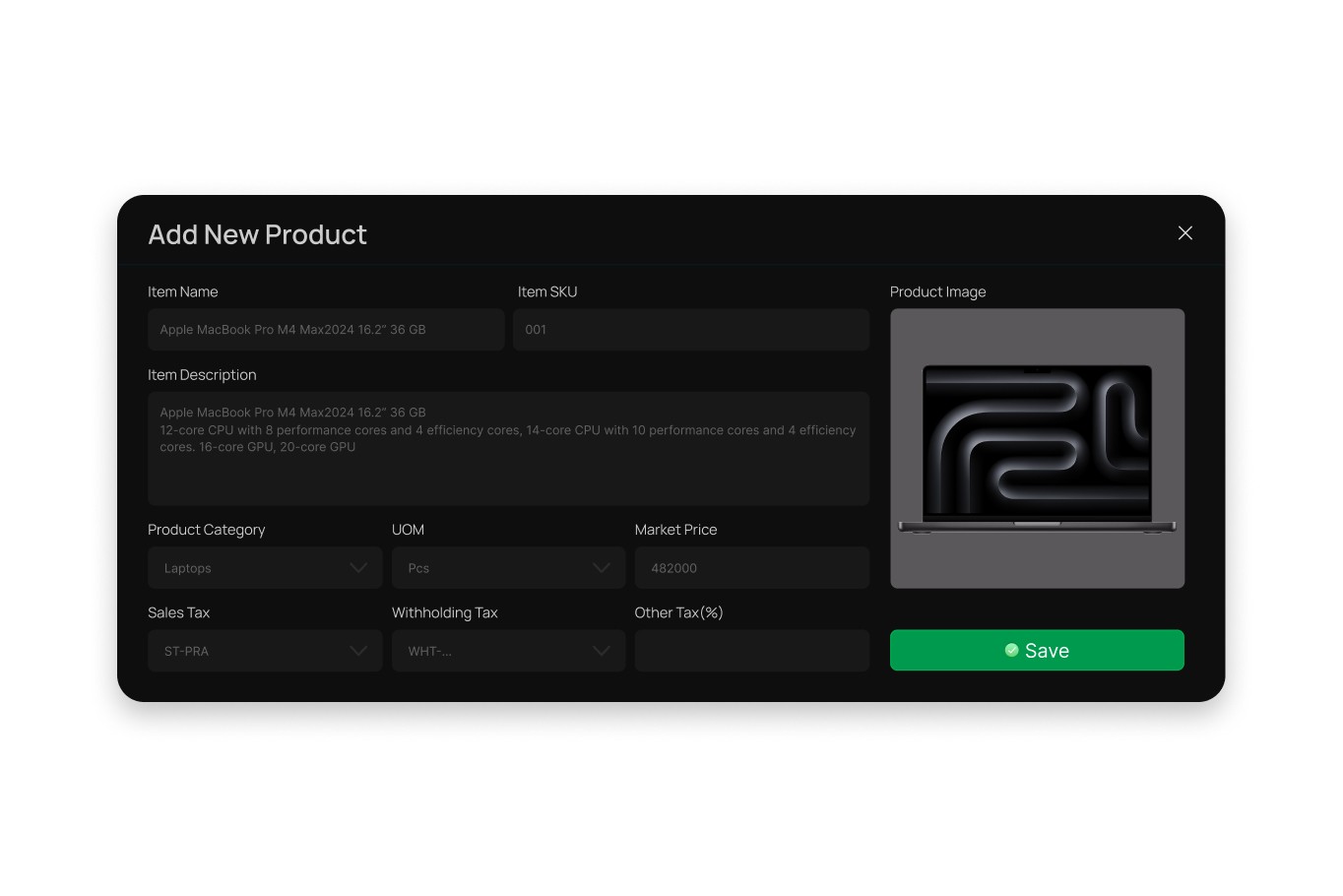Open the Withholding Tax dropdown
This screenshot has height=896, width=1343.
pyautogui.click(x=508, y=651)
